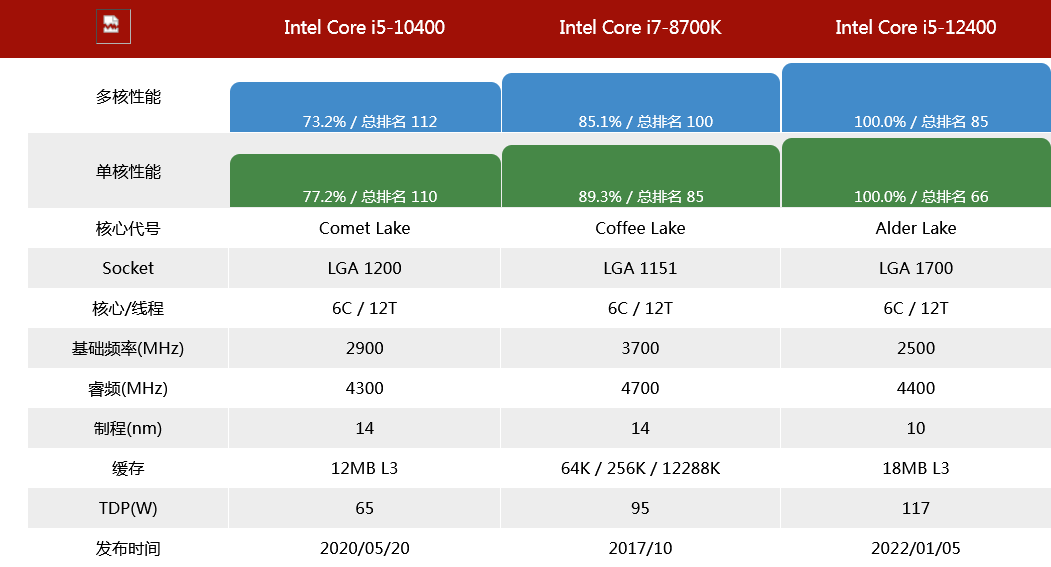The height and width of the screenshot is (567, 1051).
Task: Click the 2022/01/05 release date cell
Action: [916, 548]
